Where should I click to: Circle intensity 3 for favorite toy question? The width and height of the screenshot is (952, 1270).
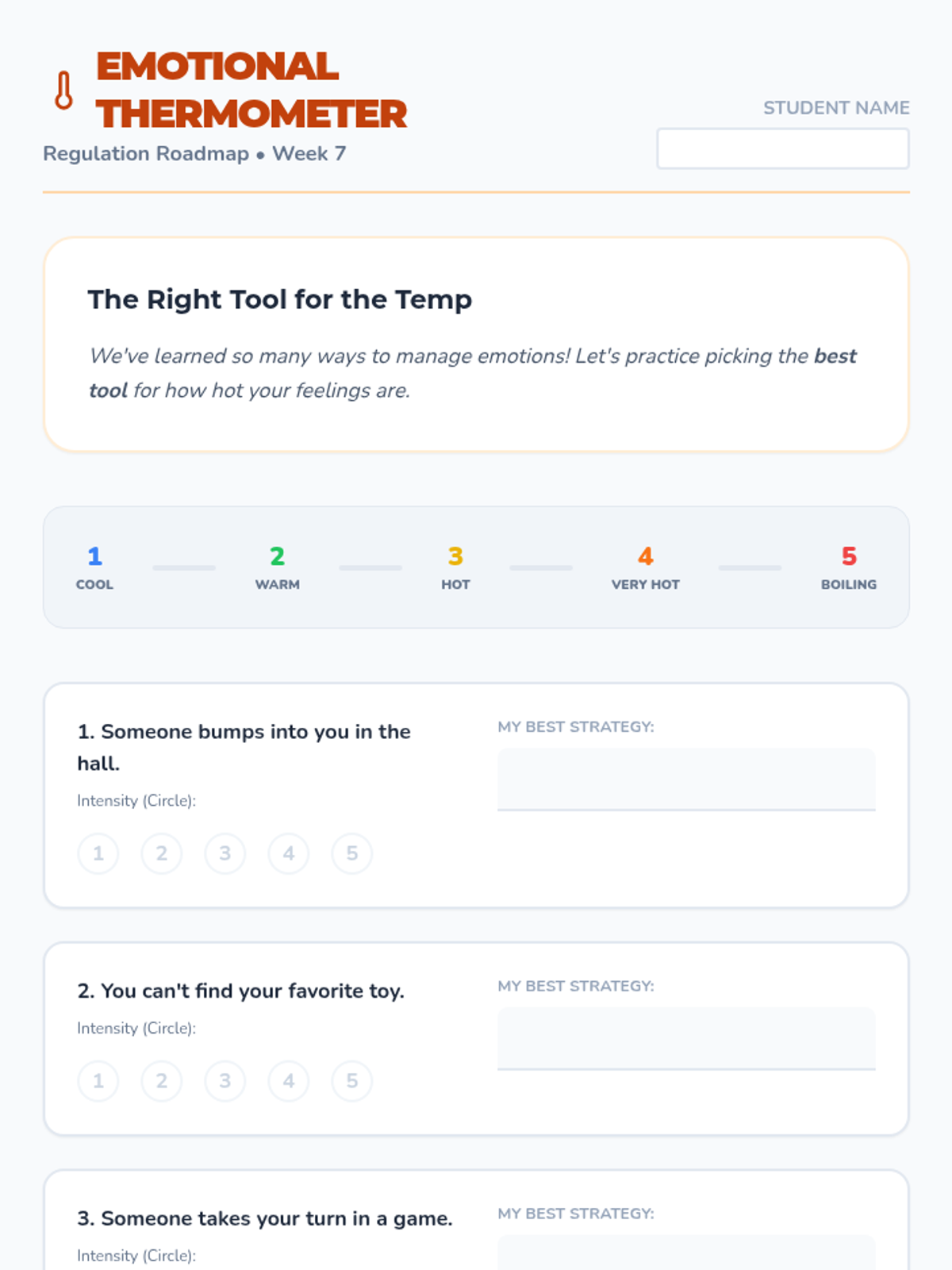225,1081
